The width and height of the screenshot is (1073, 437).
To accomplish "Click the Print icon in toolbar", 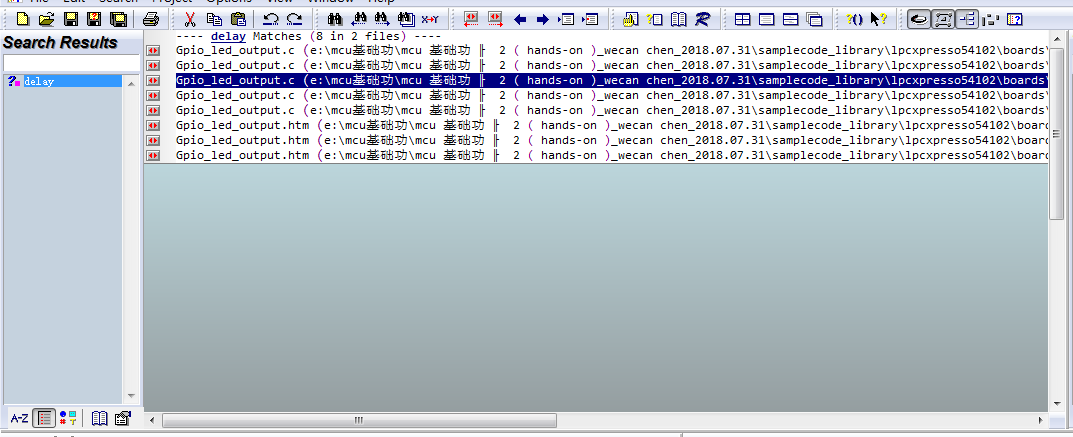I will [x=150, y=19].
